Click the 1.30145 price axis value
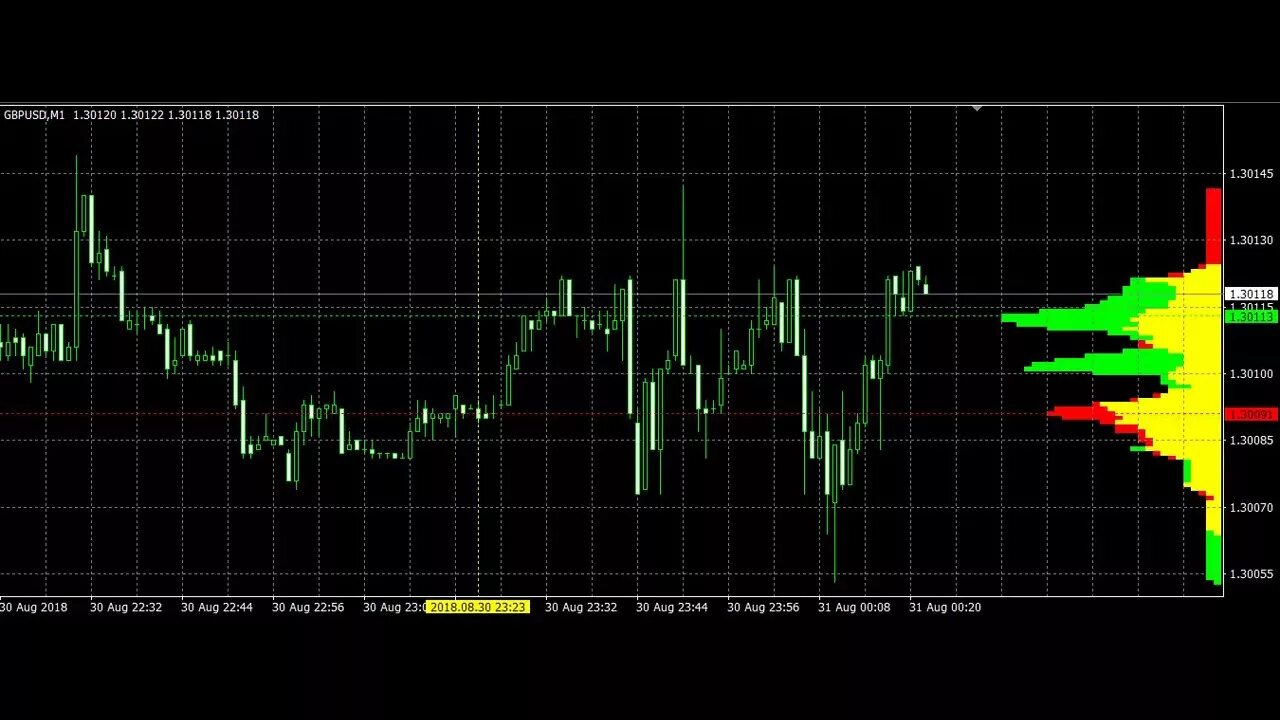Viewport: 1280px width, 720px height. coord(1252,174)
